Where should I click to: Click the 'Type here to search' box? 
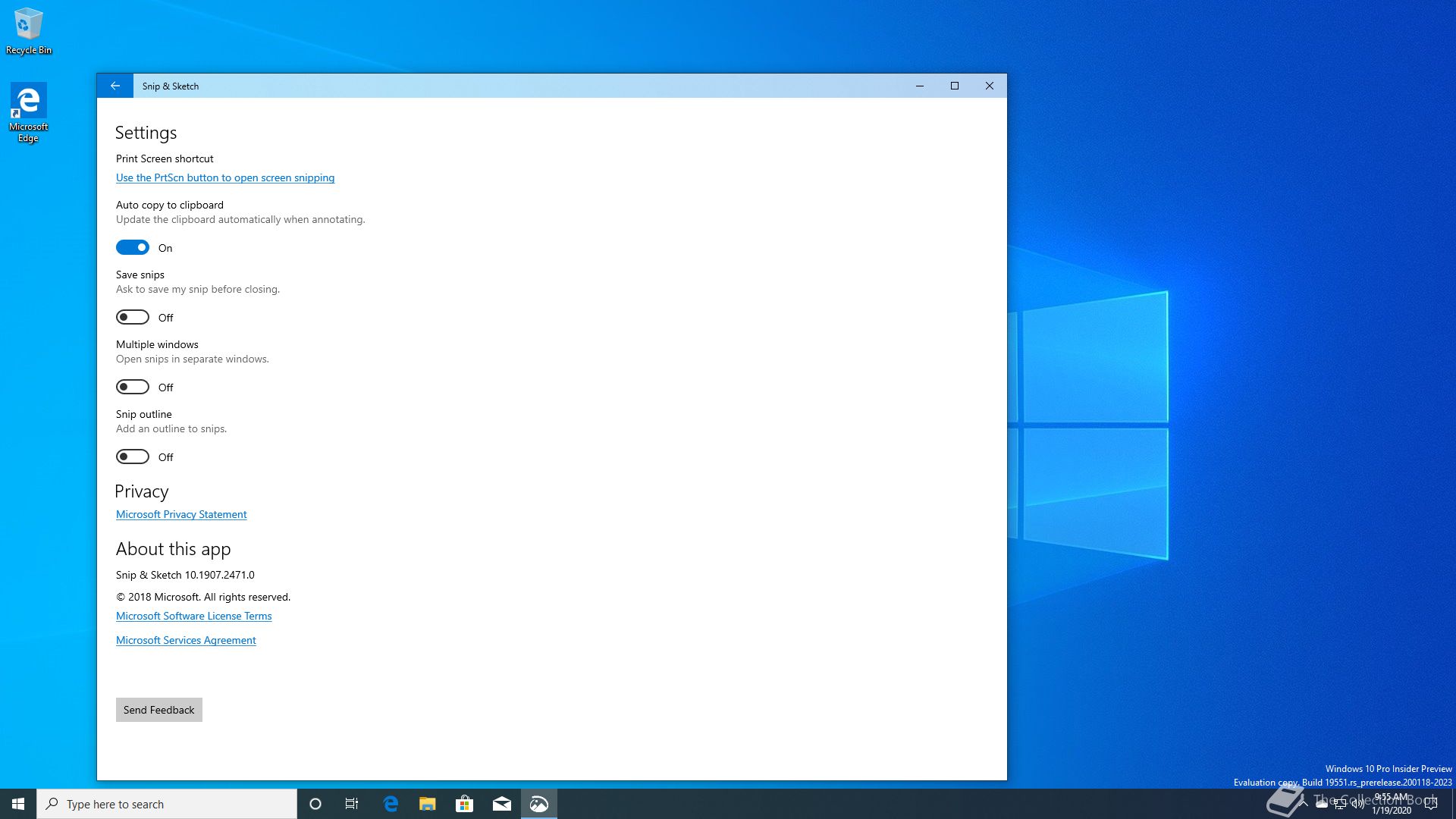167,804
